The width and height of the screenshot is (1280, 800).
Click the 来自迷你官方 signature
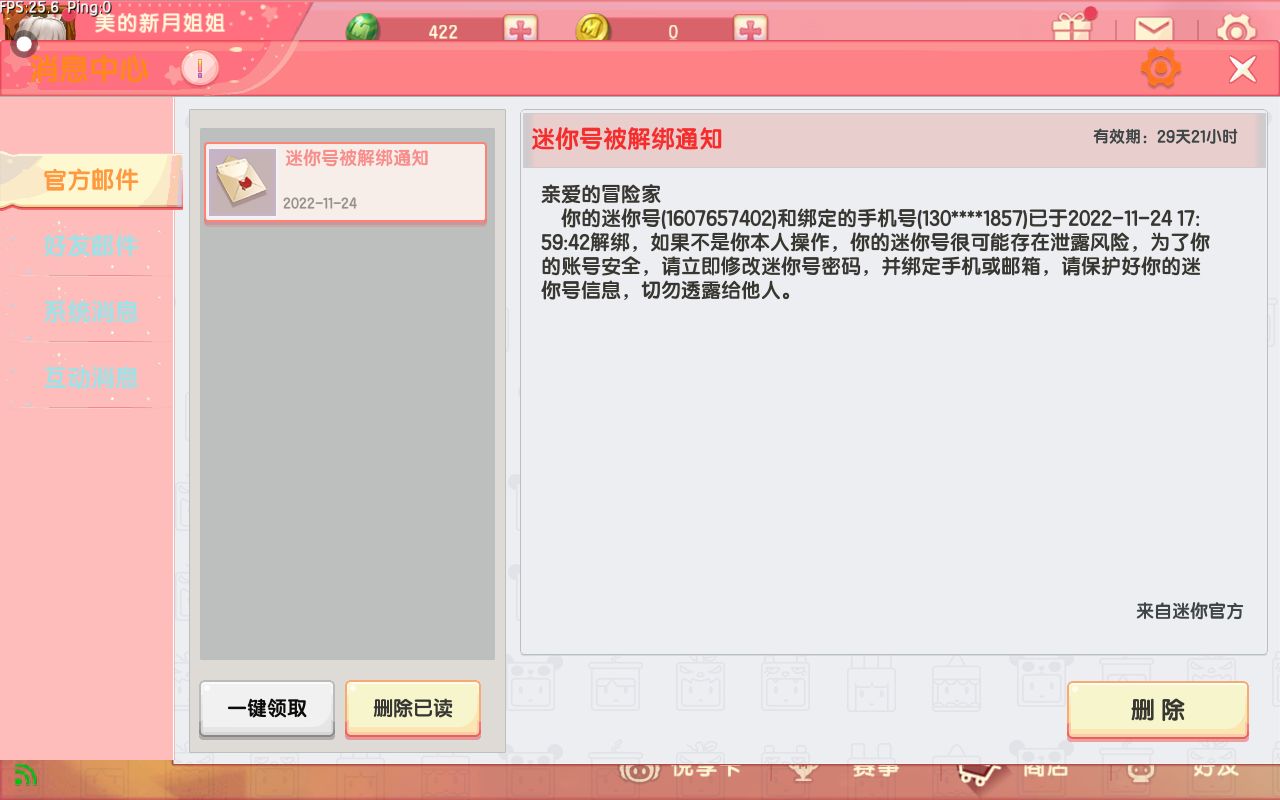coord(1190,611)
